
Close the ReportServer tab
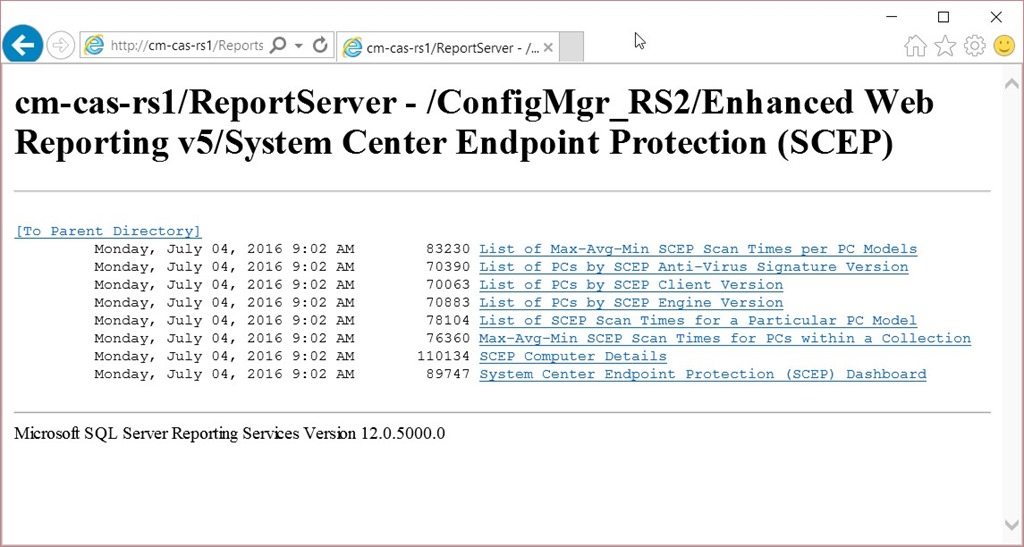(x=548, y=47)
